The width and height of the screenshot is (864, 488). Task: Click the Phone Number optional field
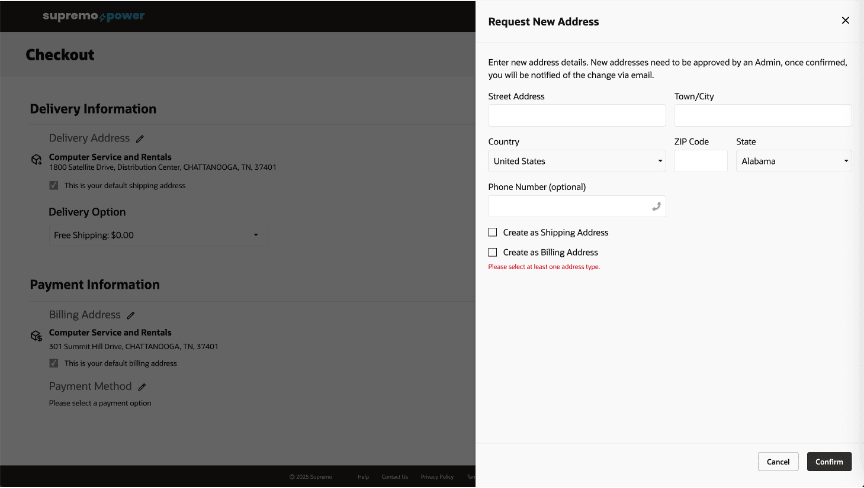pos(576,206)
